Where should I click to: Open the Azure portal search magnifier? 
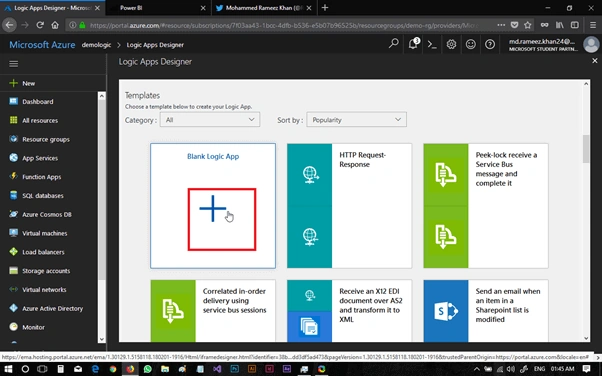point(394,44)
